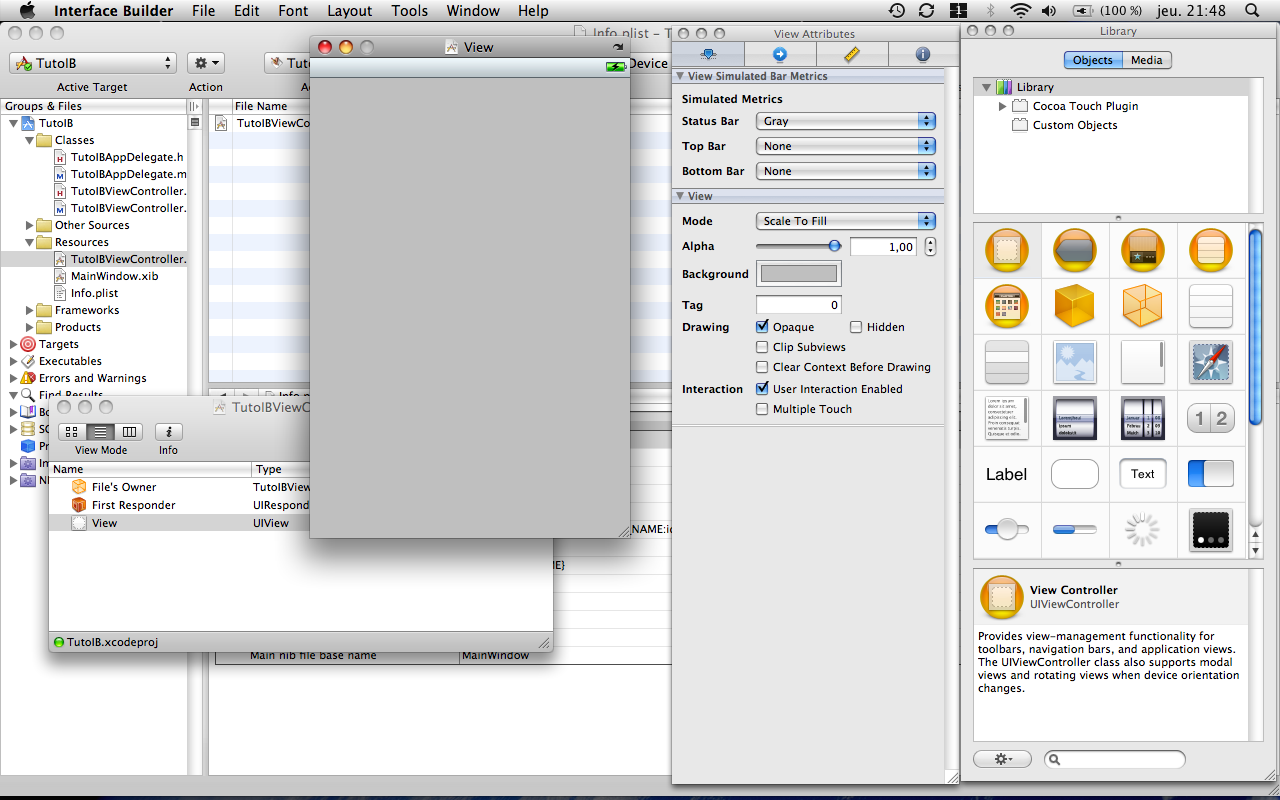The height and width of the screenshot is (800, 1280).
Task: Select the Text View lorem ipsum item
Action: [1007, 418]
